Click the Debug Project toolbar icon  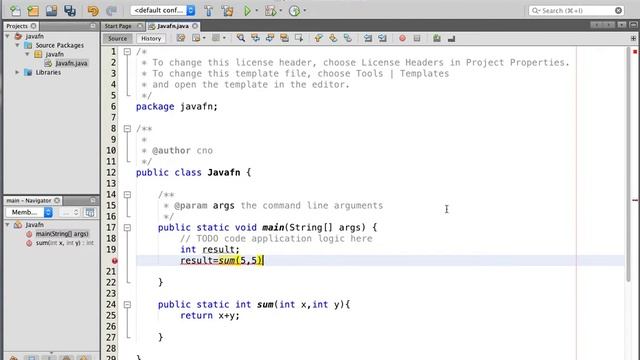pyautogui.click(x=270, y=10)
